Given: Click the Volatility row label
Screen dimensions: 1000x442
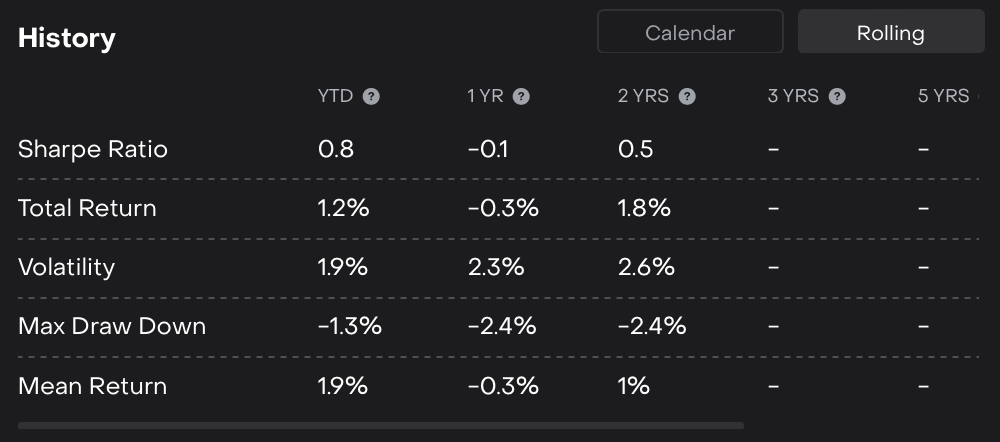Looking at the screenshot, I should (x=66, y=268).
